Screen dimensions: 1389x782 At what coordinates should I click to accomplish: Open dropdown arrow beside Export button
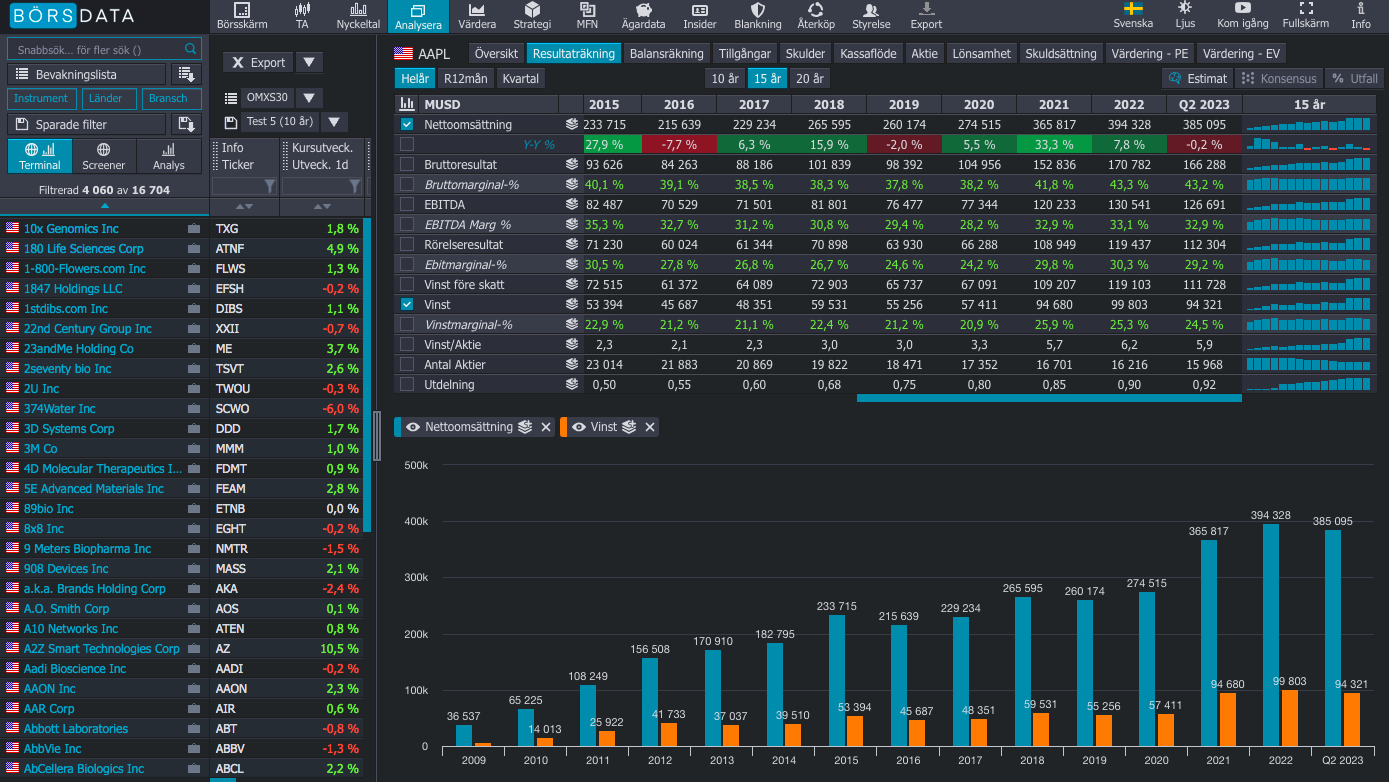coord(310,62)
